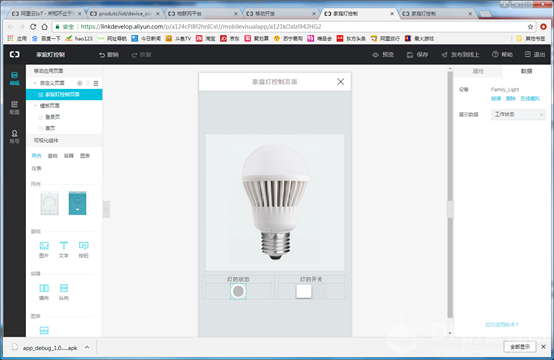The width and height of the screenshot is (554, 360).
Task: Select the 图片 image component
Action: (x=44, y=249)
